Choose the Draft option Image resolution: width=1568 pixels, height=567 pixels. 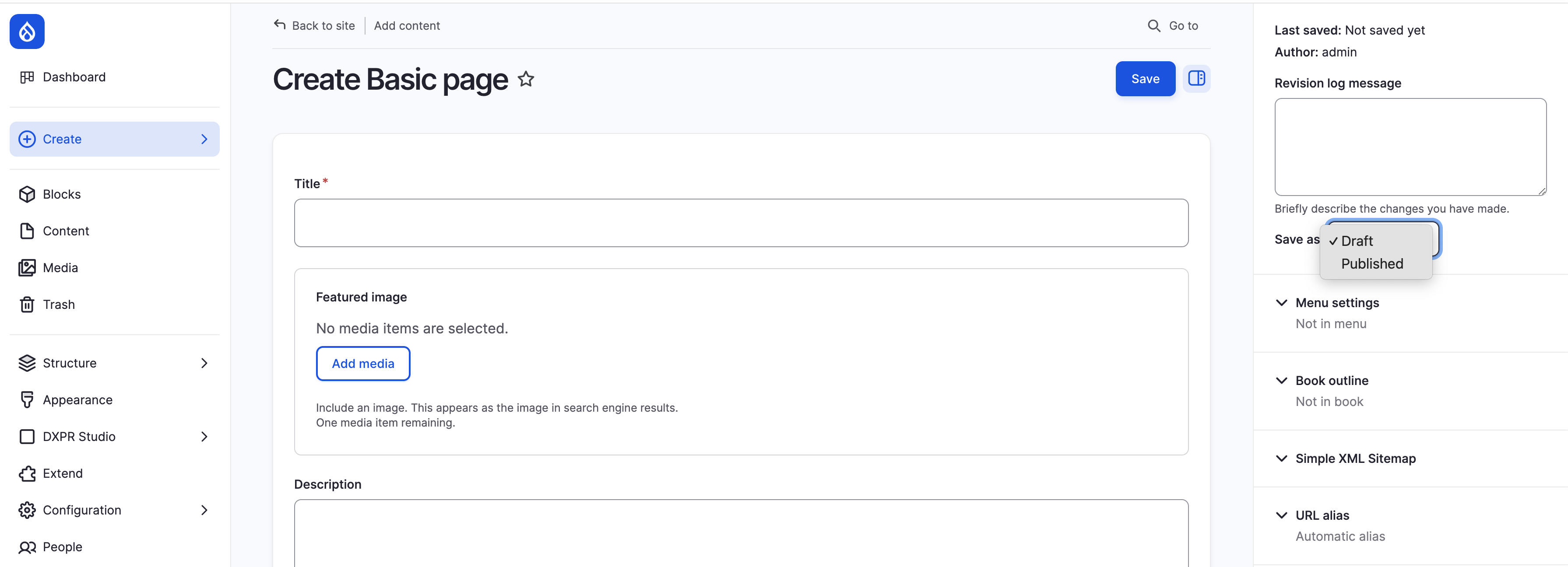click(x=1357, y=241)
